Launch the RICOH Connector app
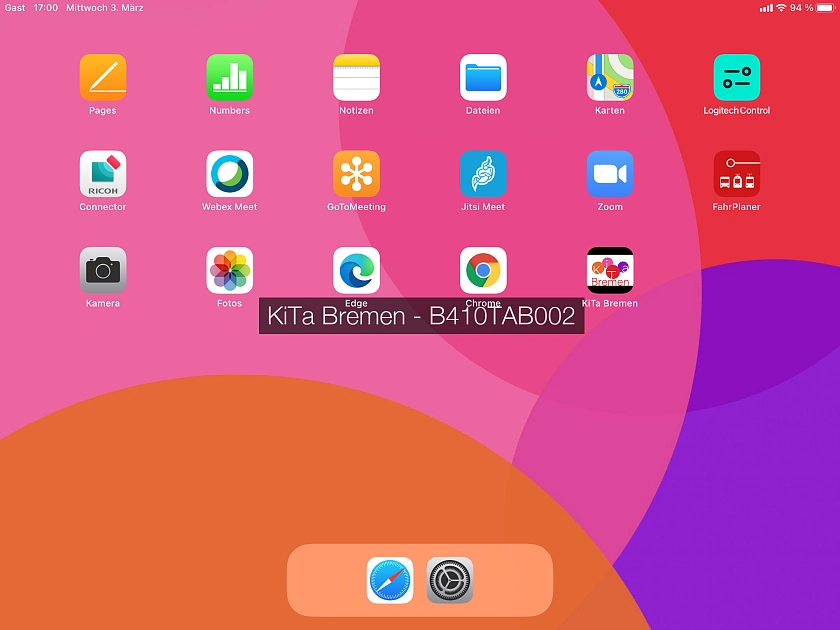This screenshot has height=630, width=840. click(x=103, y=174)
